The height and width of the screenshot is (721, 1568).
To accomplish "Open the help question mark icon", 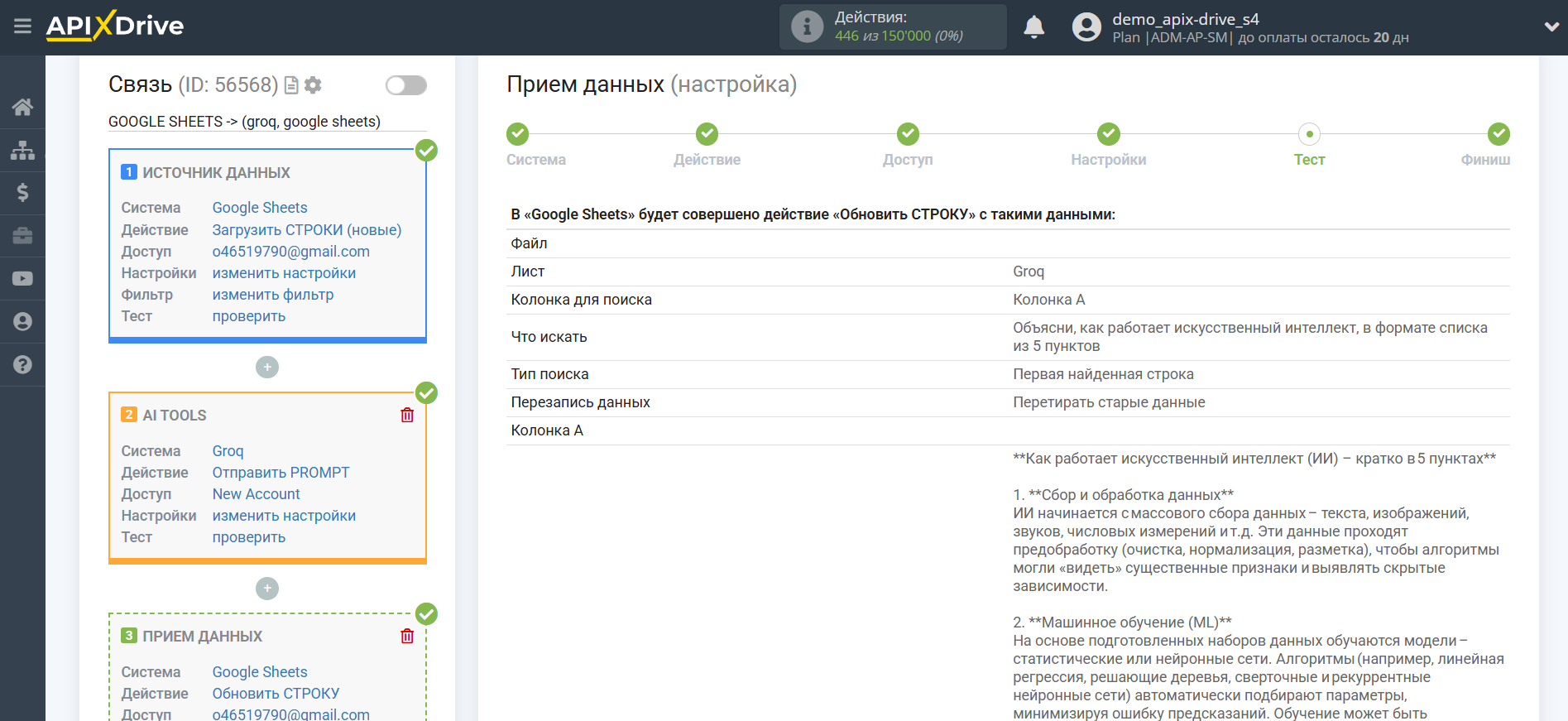I will (x=22, y=364).
